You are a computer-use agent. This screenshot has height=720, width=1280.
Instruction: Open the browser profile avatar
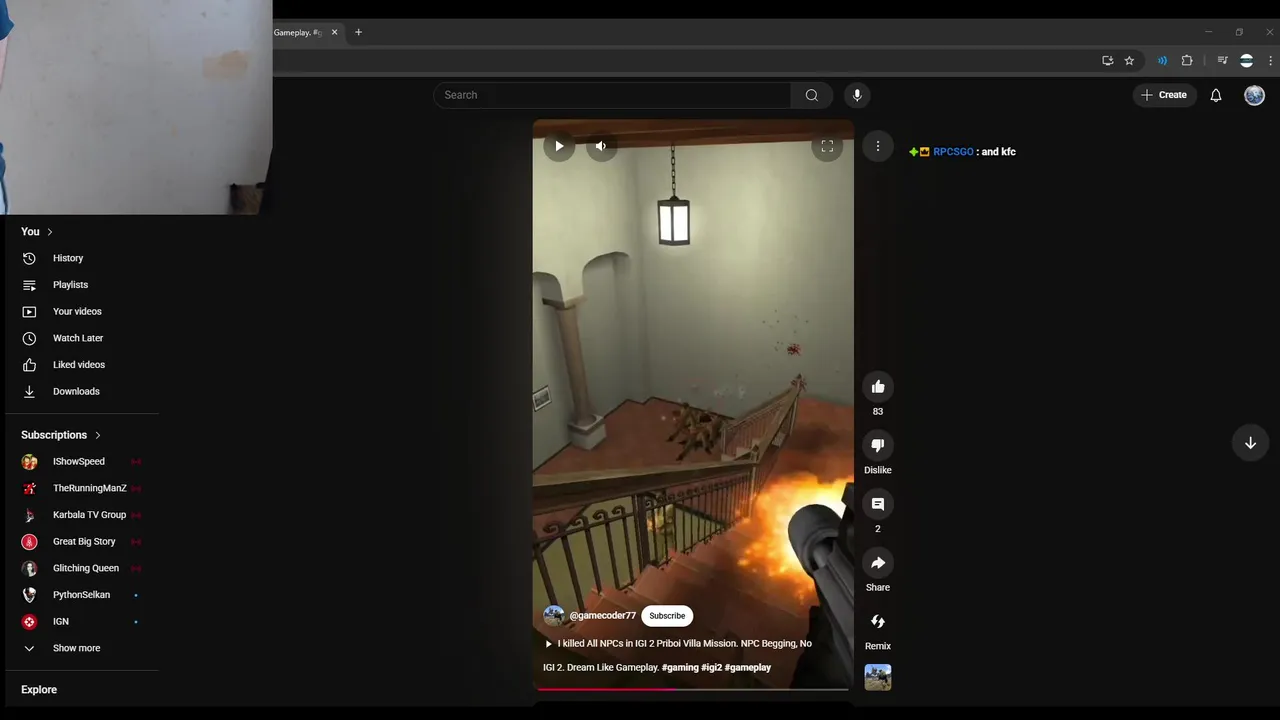pyautogui.click(x=1246, y=61)
